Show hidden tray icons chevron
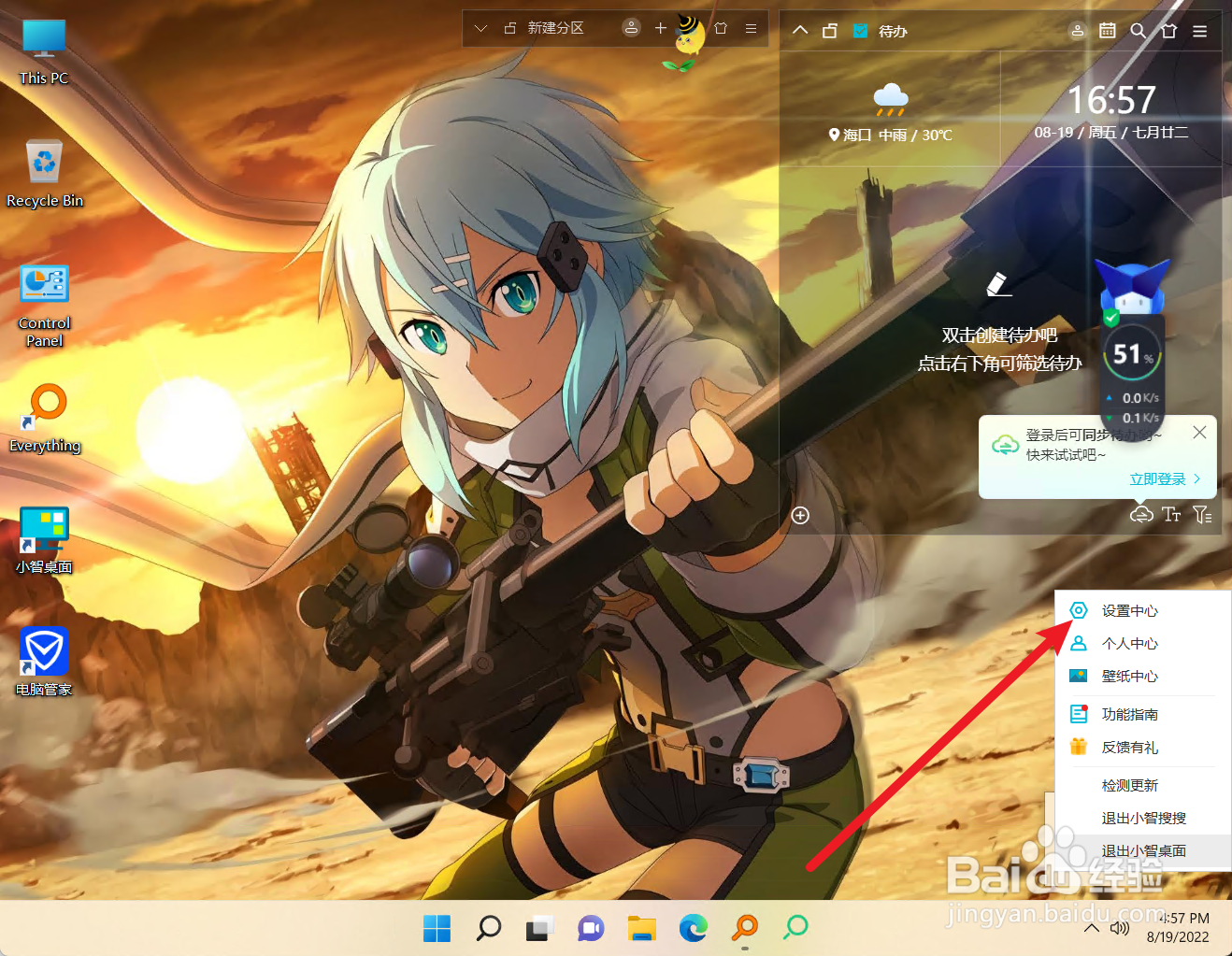This screenshot has height=956, width=1232. [x=1091, y=928]
